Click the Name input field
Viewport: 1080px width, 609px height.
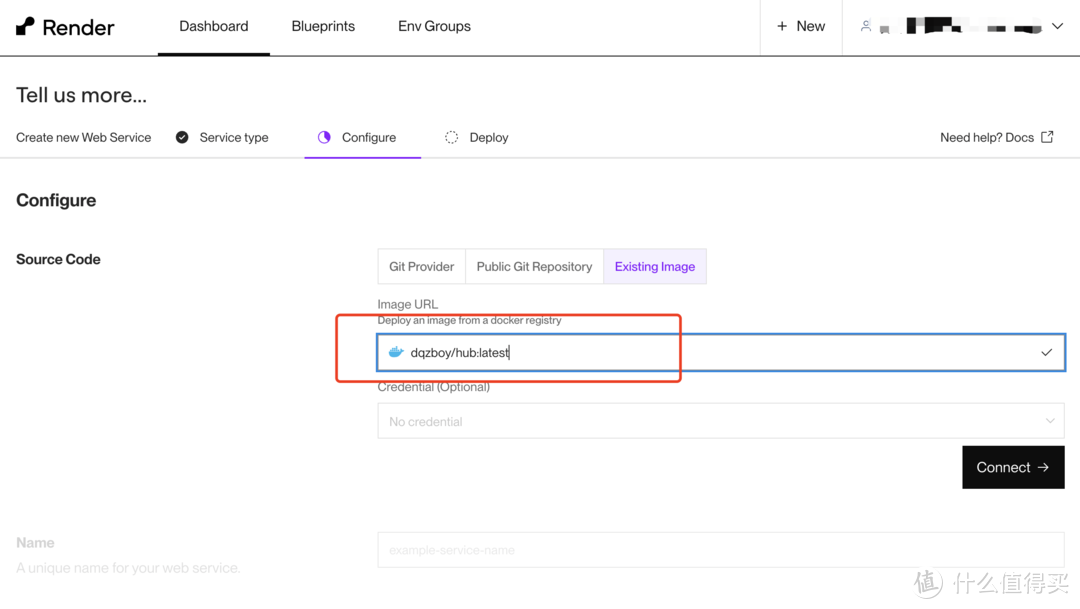click(720, 550)
